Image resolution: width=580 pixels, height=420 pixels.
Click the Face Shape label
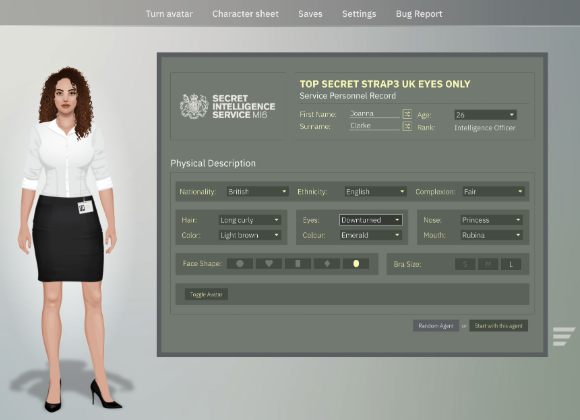(202, 264)
